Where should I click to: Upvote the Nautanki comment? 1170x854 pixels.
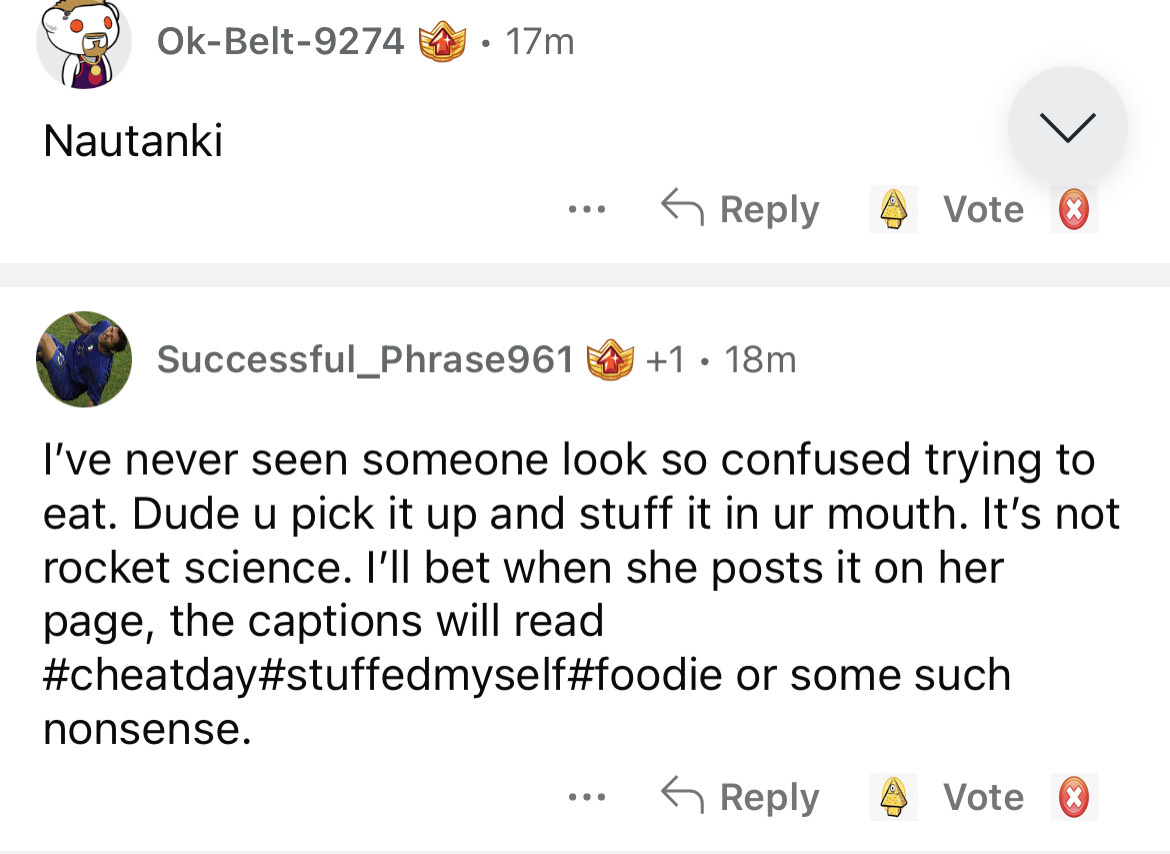point(892,210)
